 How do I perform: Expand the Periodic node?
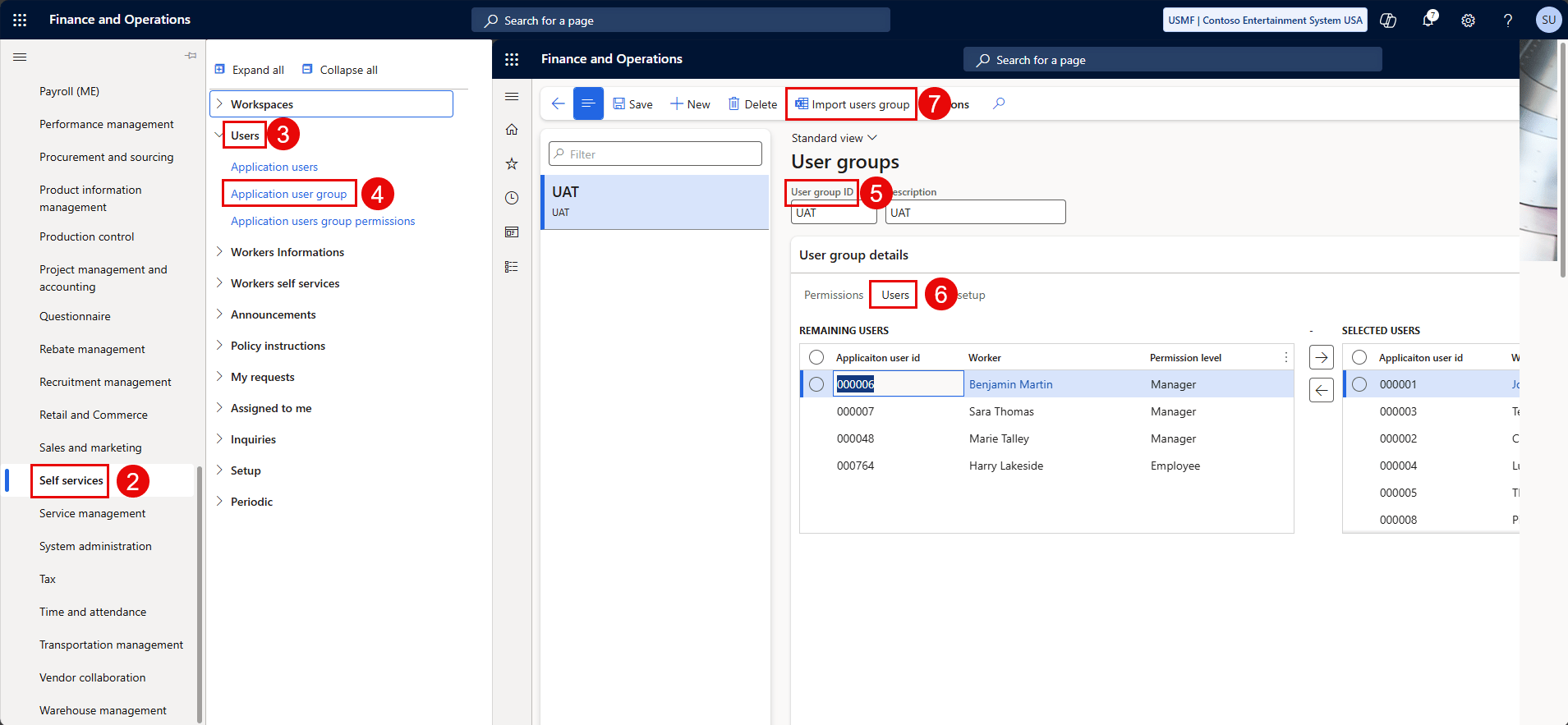[x=219, y=501]
